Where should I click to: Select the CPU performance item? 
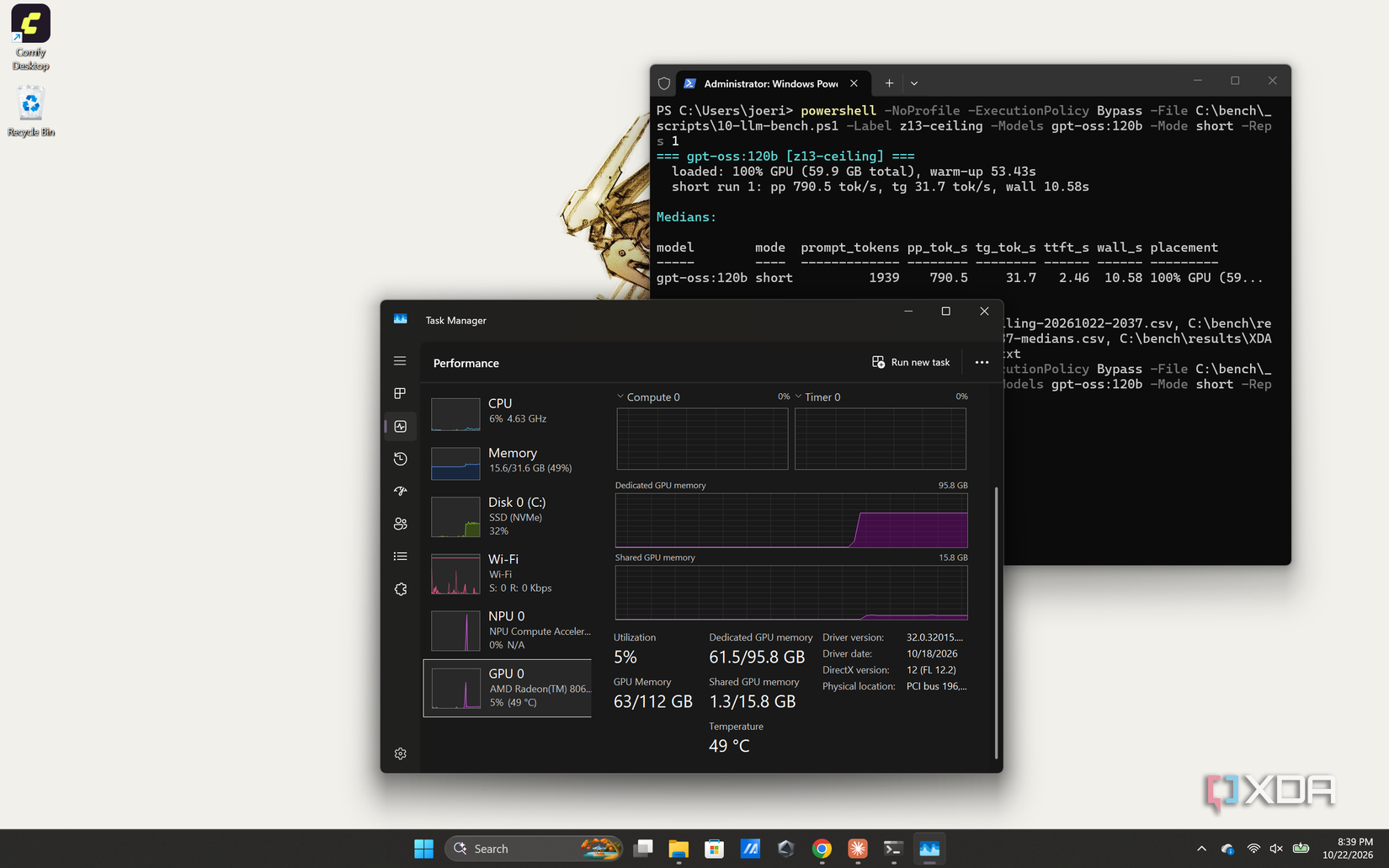click(x=508, y=413)
